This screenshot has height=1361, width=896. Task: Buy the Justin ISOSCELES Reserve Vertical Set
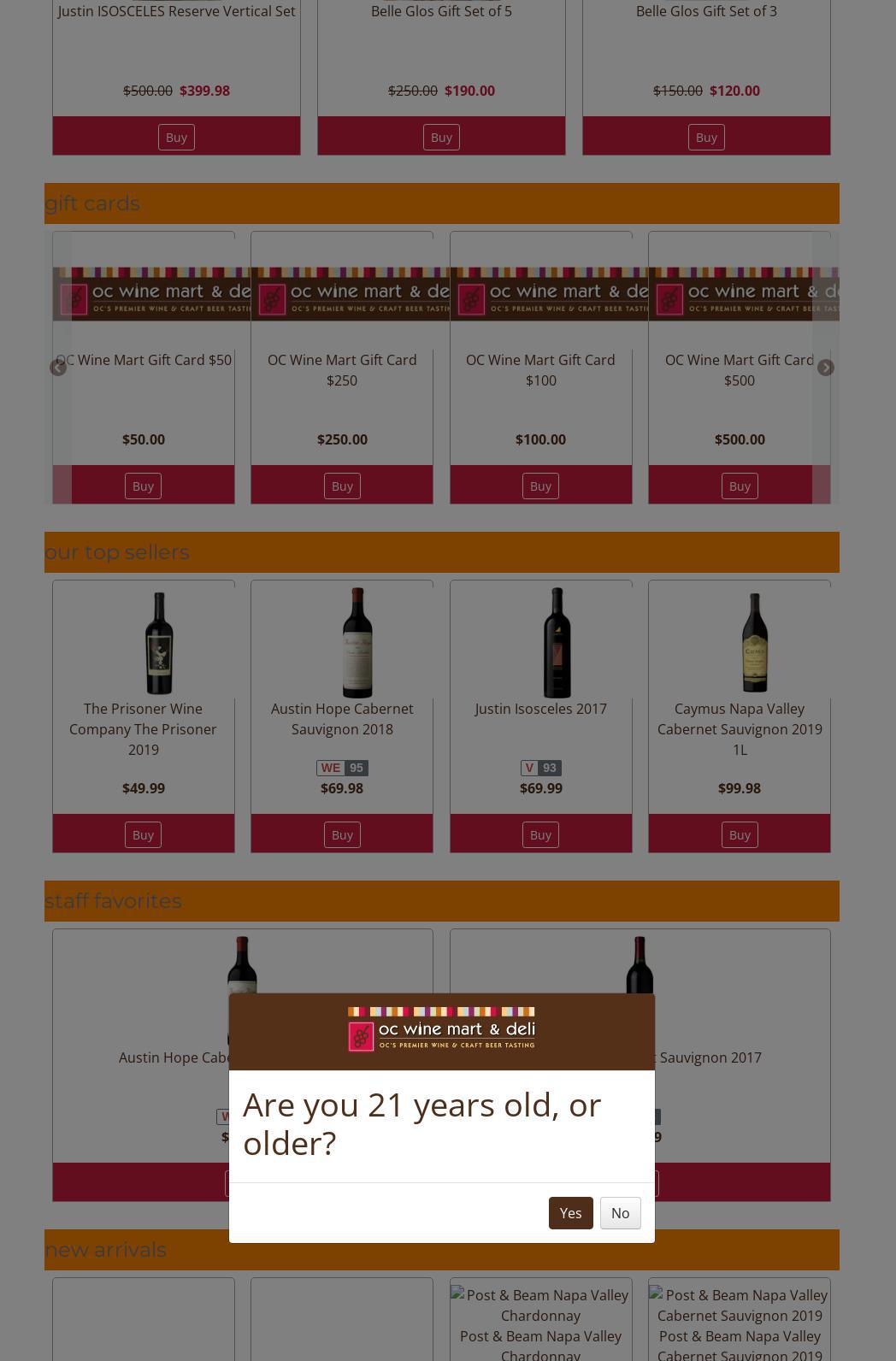click(176, 137)
